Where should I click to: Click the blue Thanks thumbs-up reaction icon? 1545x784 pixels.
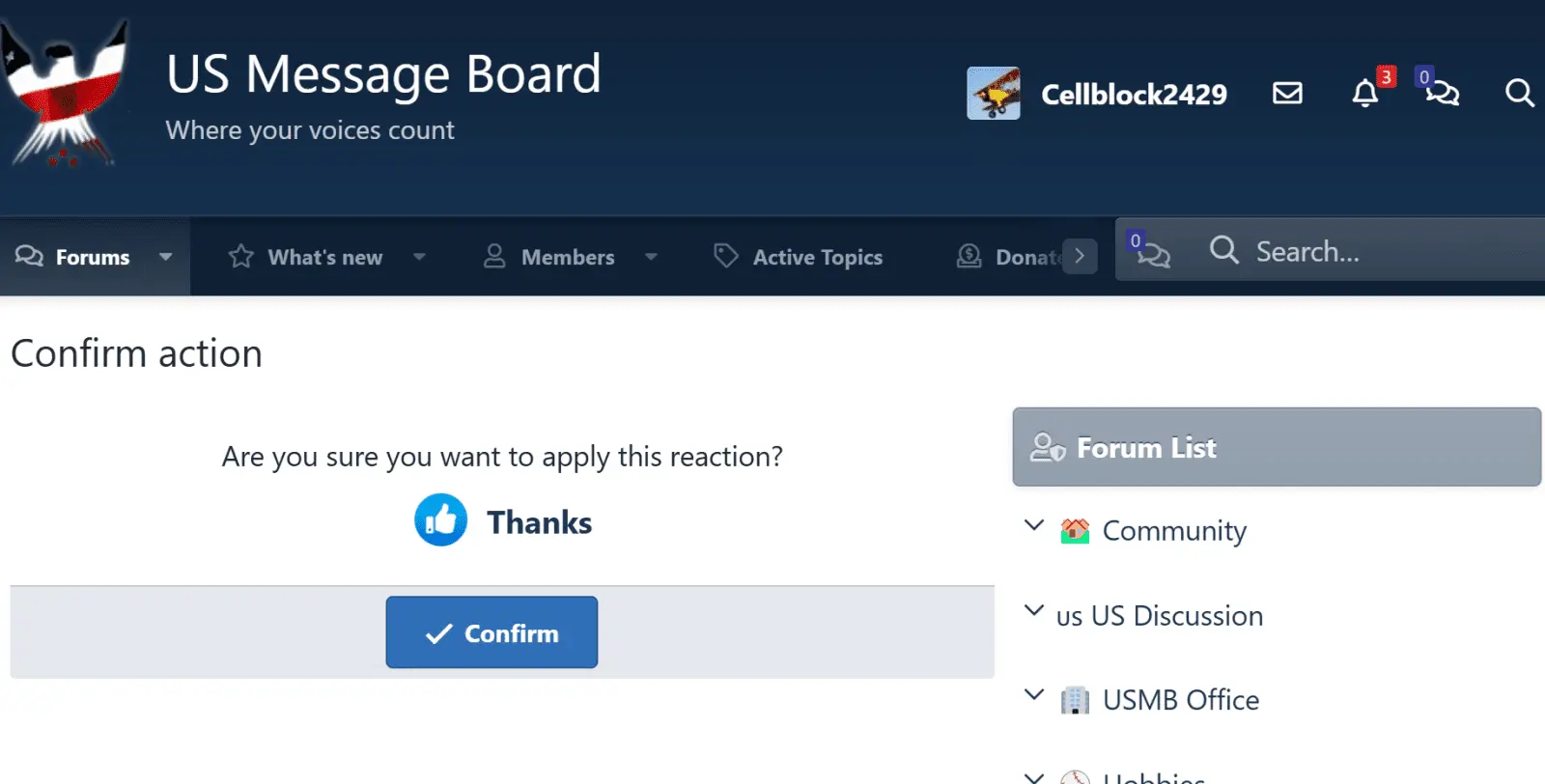[440, 520]
